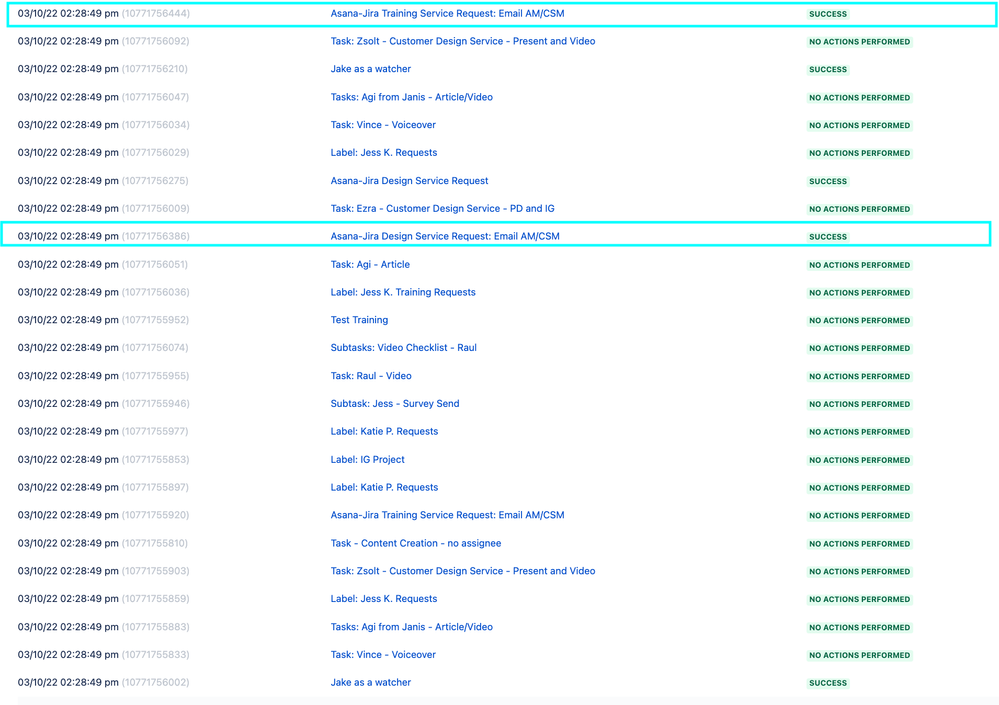Click NO ACTIONS PERFORMED badge on Test Training row

click(x=859, y=320)
